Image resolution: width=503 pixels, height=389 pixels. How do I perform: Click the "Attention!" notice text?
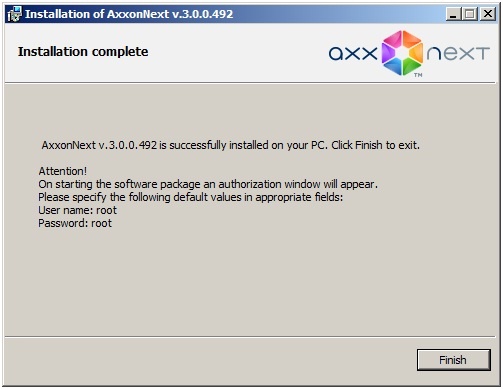tap(63, 171)
